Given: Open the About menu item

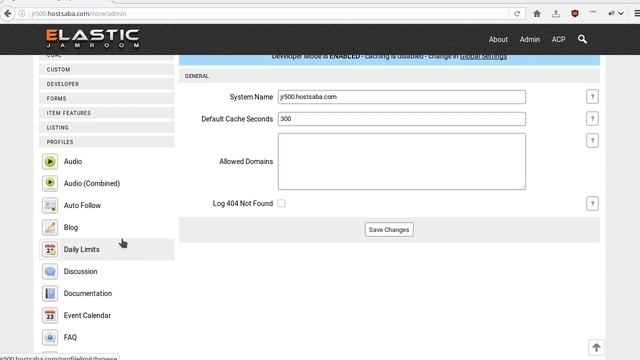Looking at the screenshot, I should click(x=498, y=40).
